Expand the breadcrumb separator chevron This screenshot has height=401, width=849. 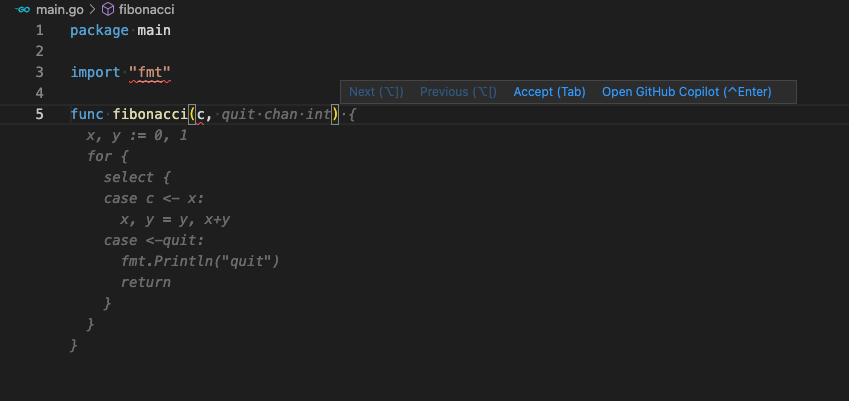[93, 9]
